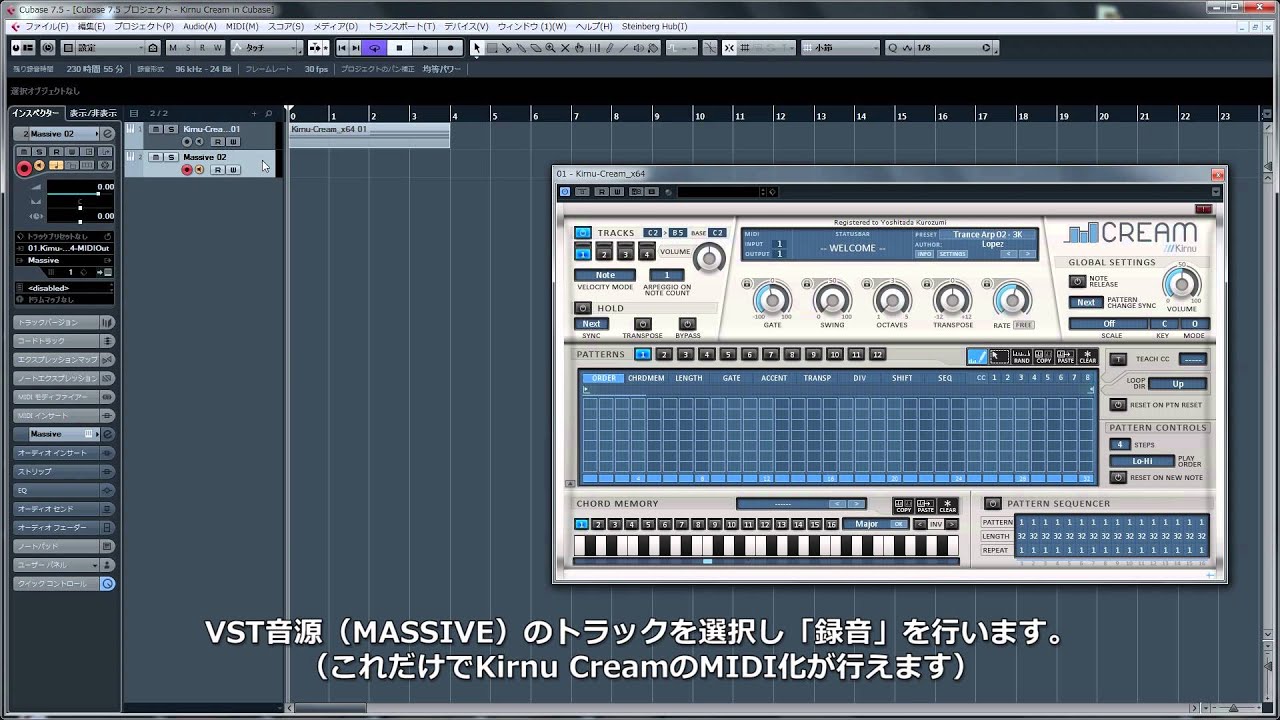1280x720 pixels.
Task: Select the LENGTH tab in pattern editor
Action: point(688,378)
